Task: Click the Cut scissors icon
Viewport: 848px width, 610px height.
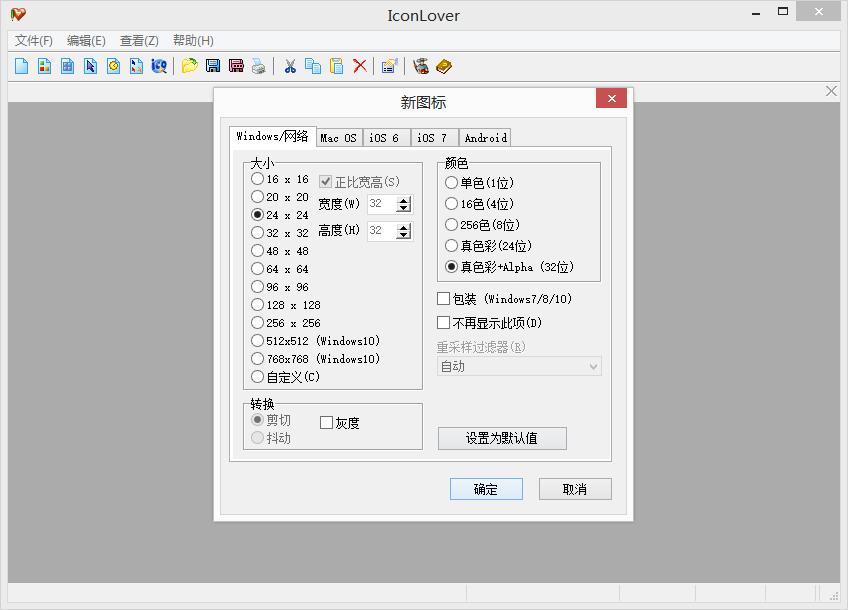Action: tap(290, 66)
